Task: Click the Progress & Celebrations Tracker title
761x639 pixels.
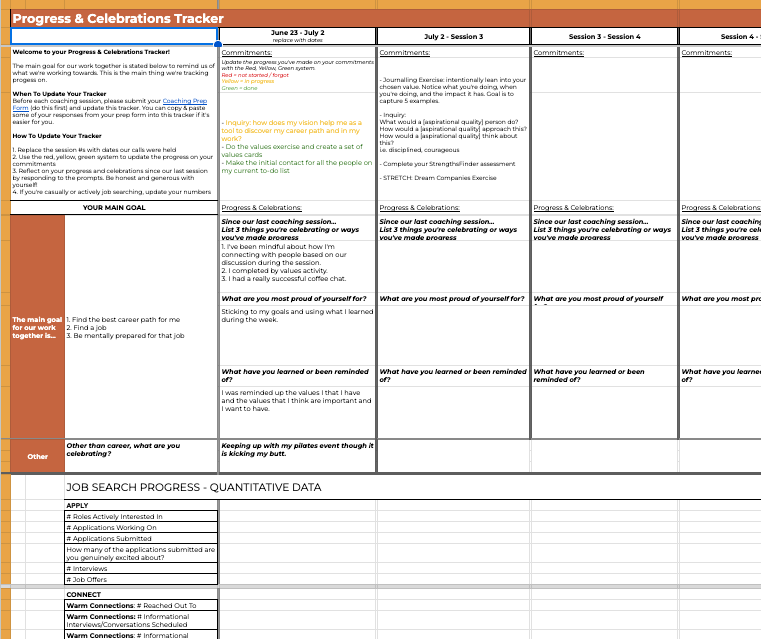Action: point(118,18)
